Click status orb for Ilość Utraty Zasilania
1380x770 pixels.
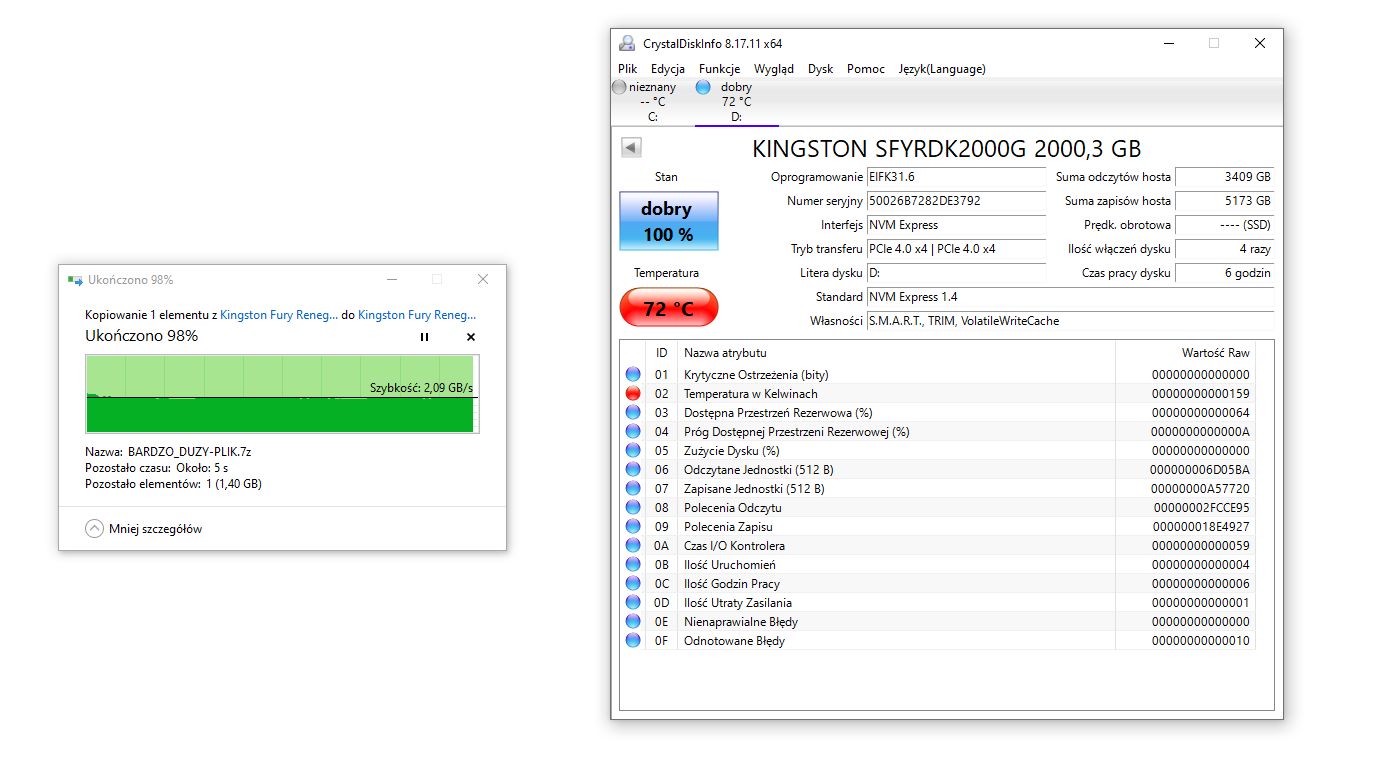633,603
